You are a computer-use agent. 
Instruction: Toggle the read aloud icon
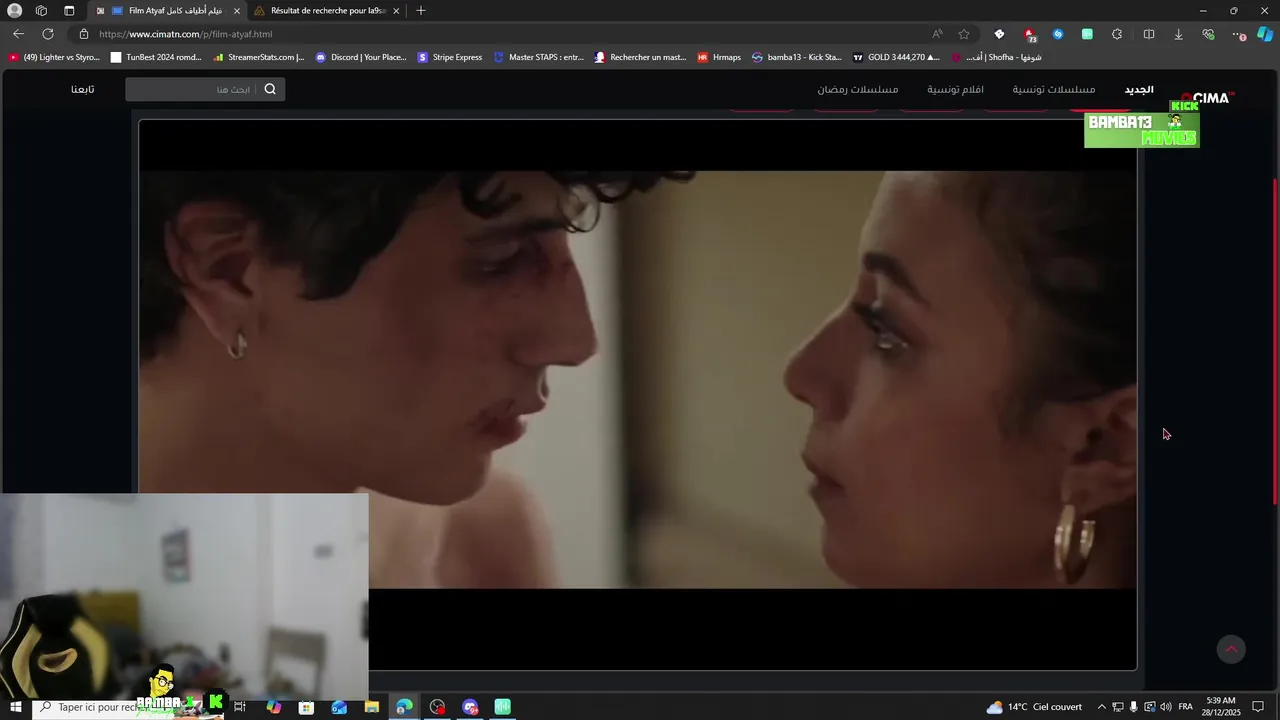point(937,34)
